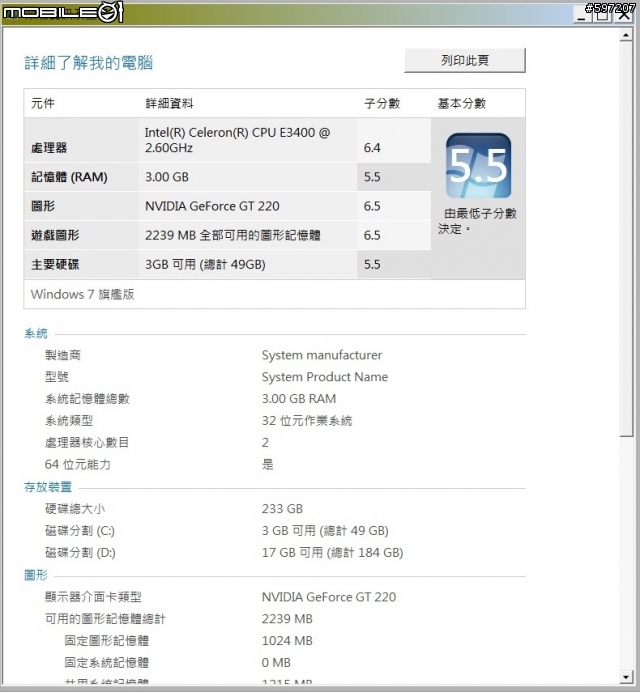Select the 遊戲圖形 row label
This screenshot has height=693, width=640.
coord(55,235)
